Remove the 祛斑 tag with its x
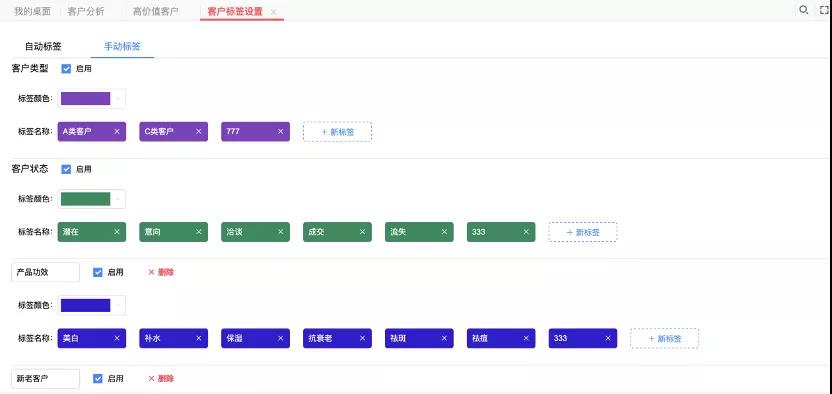This screenshot has height=394, width=832. [444, 338]
